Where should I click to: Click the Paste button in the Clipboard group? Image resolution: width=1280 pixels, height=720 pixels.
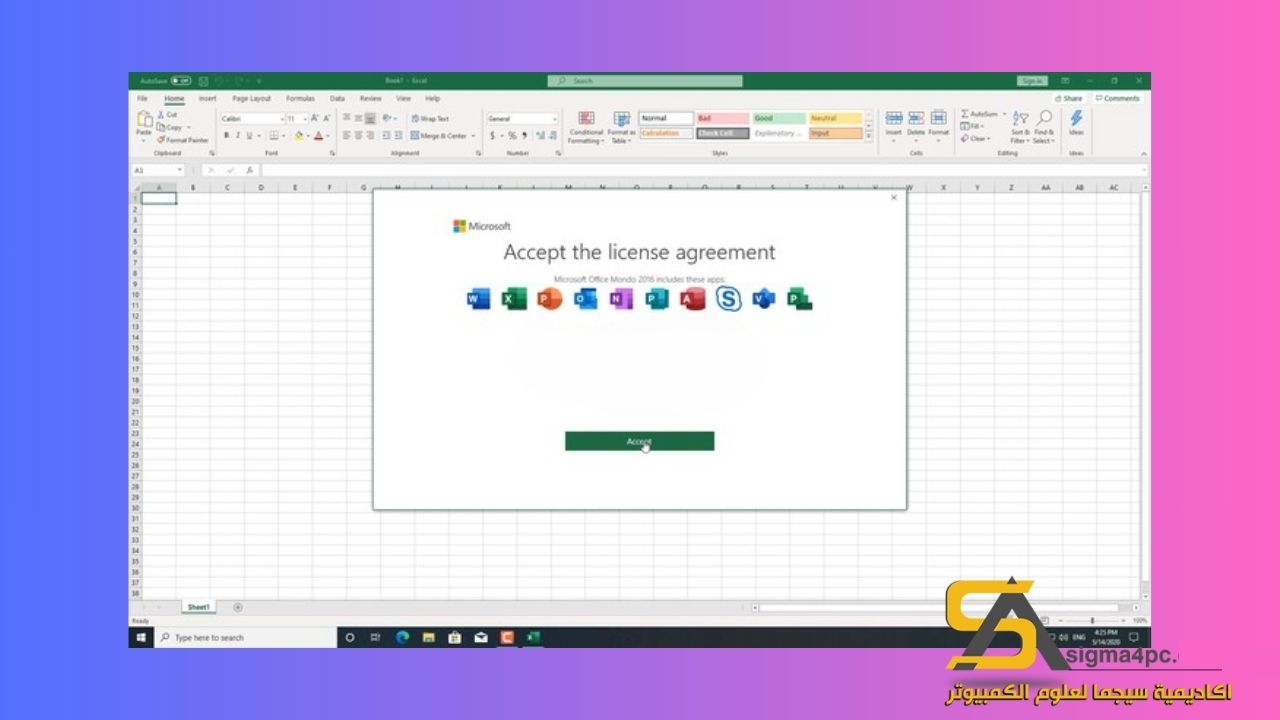[144, 124]
